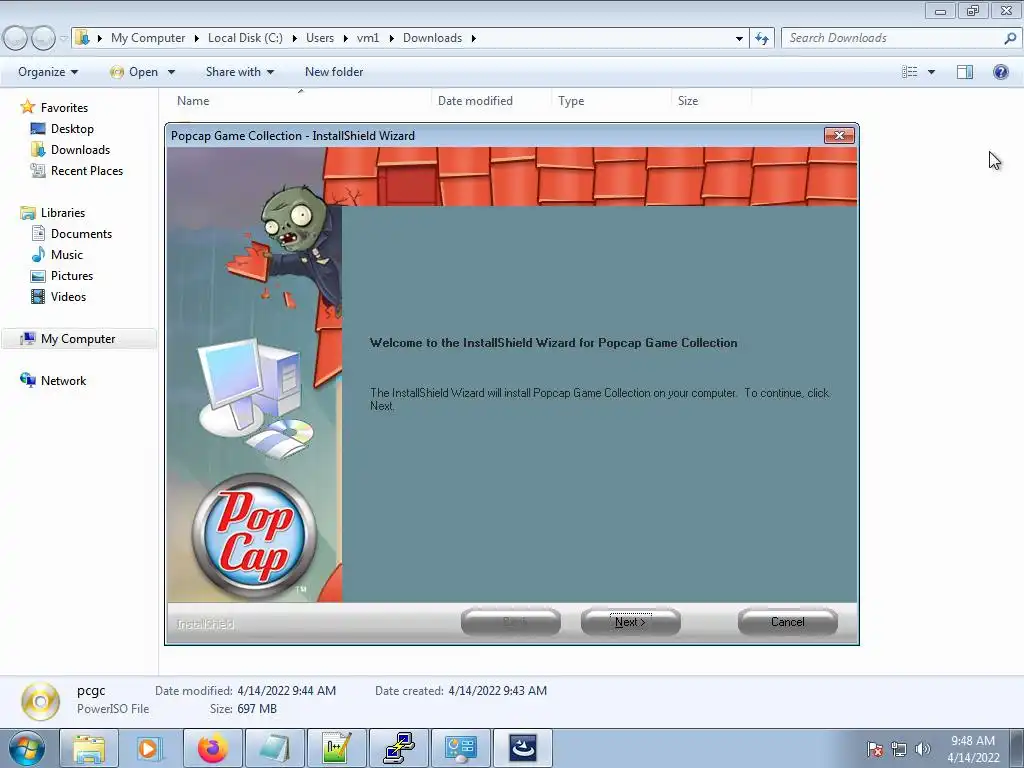Create a New folder

click(x=334, y=72)
